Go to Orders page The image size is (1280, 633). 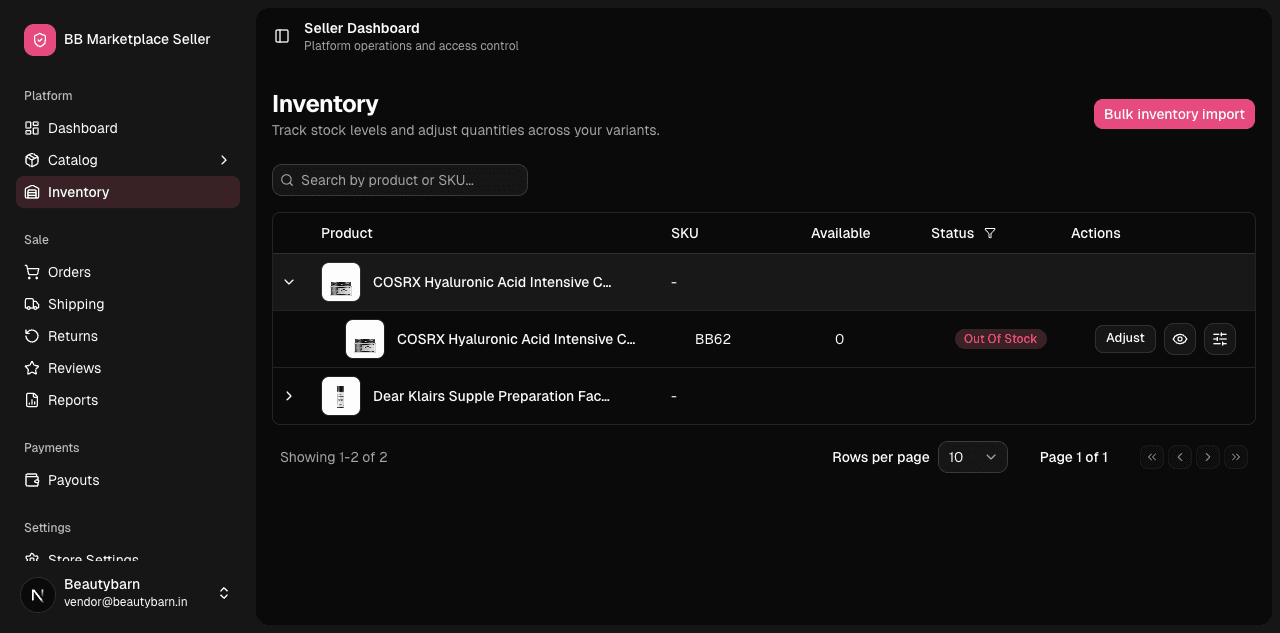tap(128, 272)
